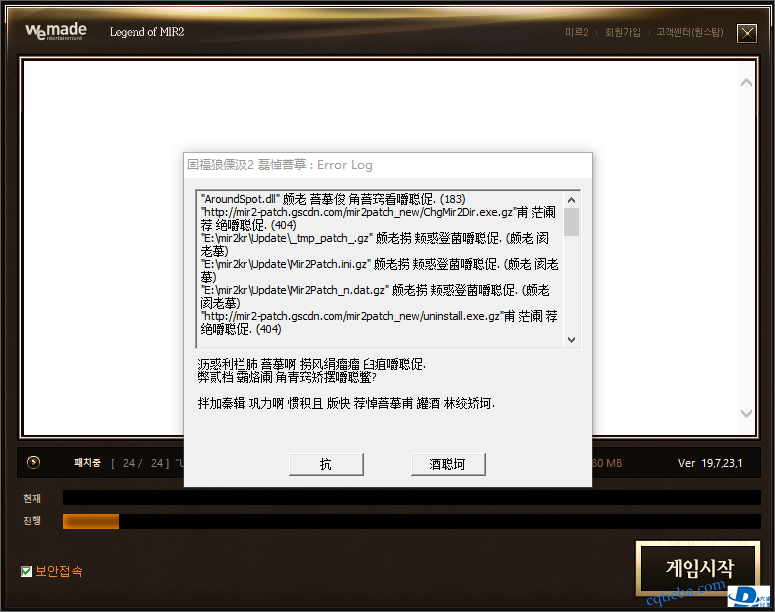Image resolution: width=775 pixels, height=612 pixels.
Task: Click the 현재 progress bar
Action: (x=412, y=498)
